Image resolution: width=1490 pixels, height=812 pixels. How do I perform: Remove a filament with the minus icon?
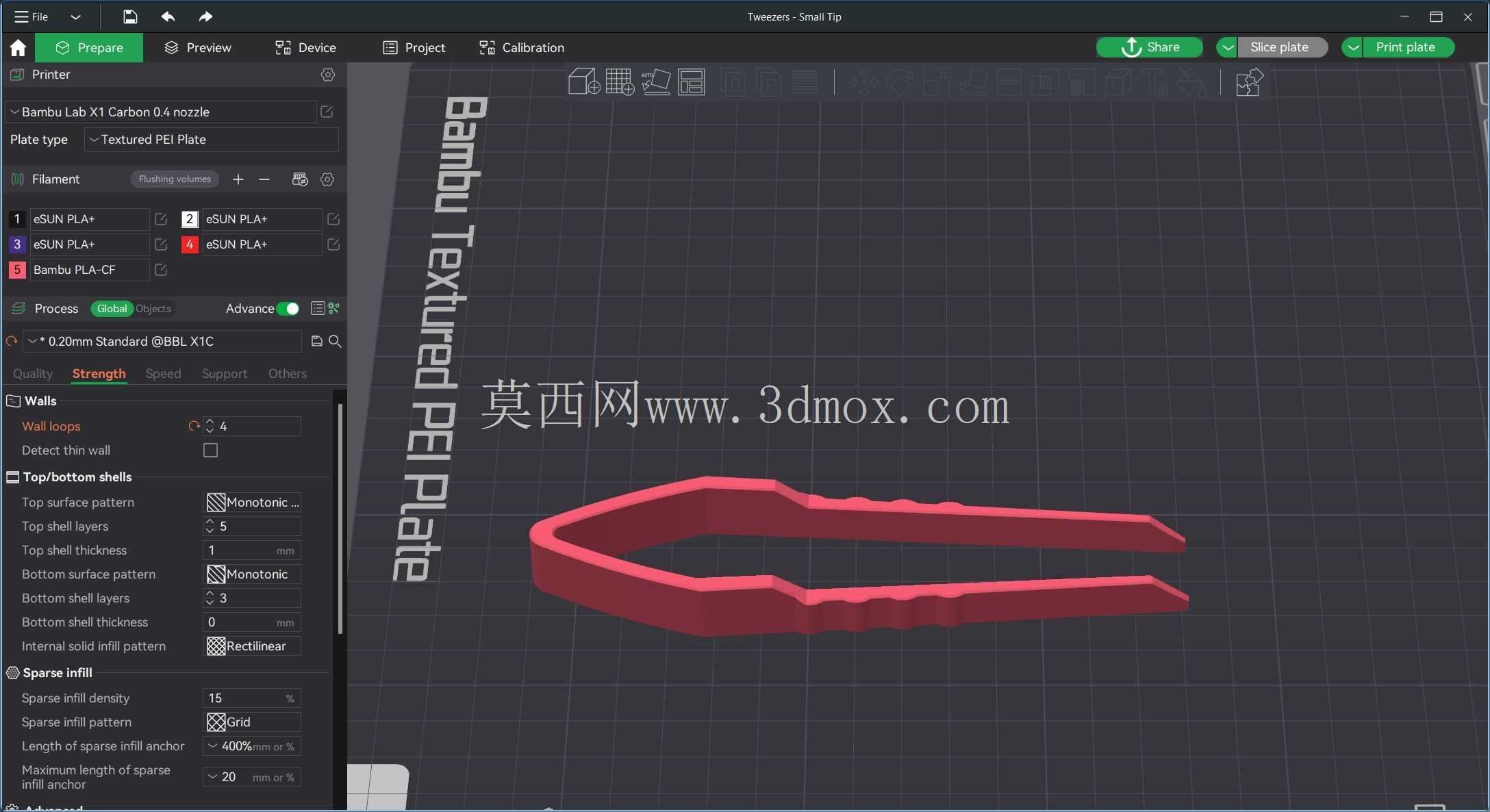pyautogui.click(x=264, y=179)
